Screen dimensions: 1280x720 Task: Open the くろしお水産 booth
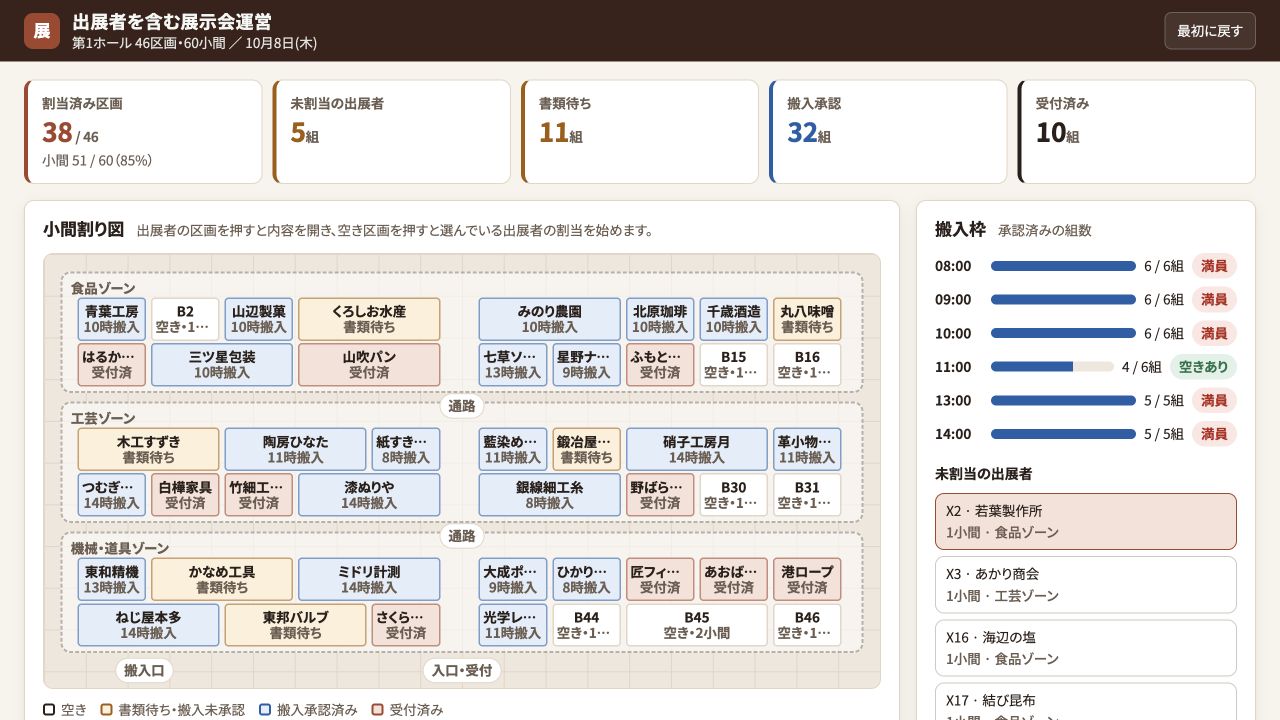(369, 319)
